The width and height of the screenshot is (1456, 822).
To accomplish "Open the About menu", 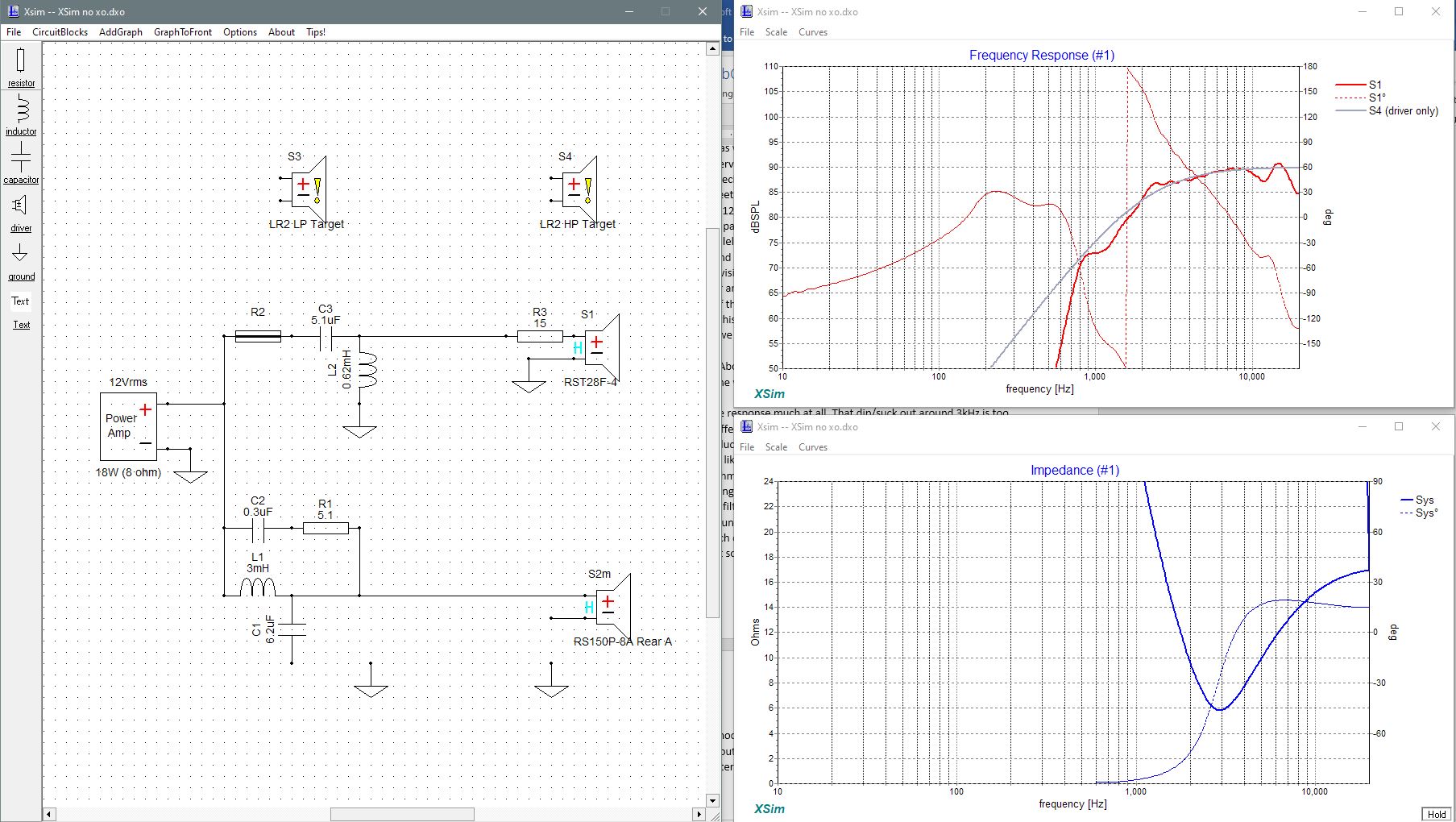I will pos(281,32).
